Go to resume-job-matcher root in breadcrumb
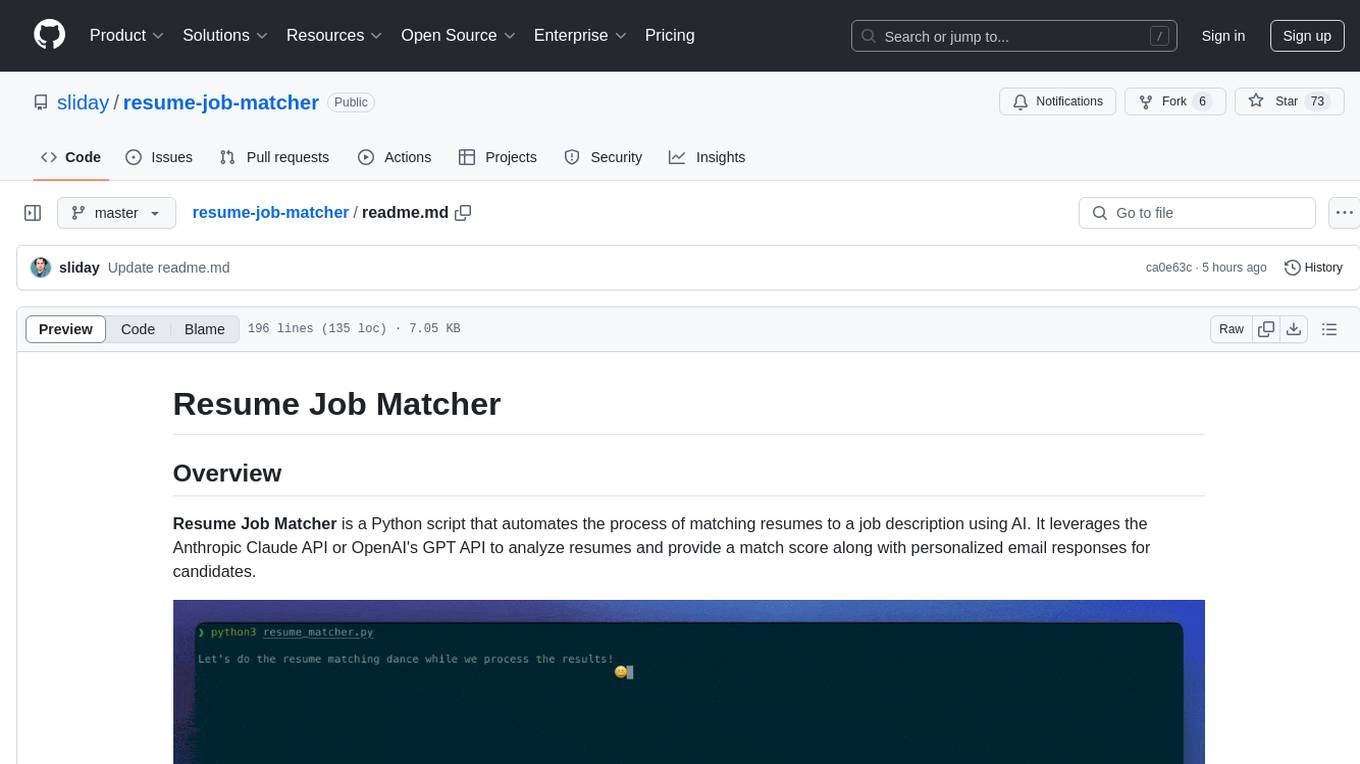The width and height of the screenshot is (1360, 764). (x=270, y=213)
